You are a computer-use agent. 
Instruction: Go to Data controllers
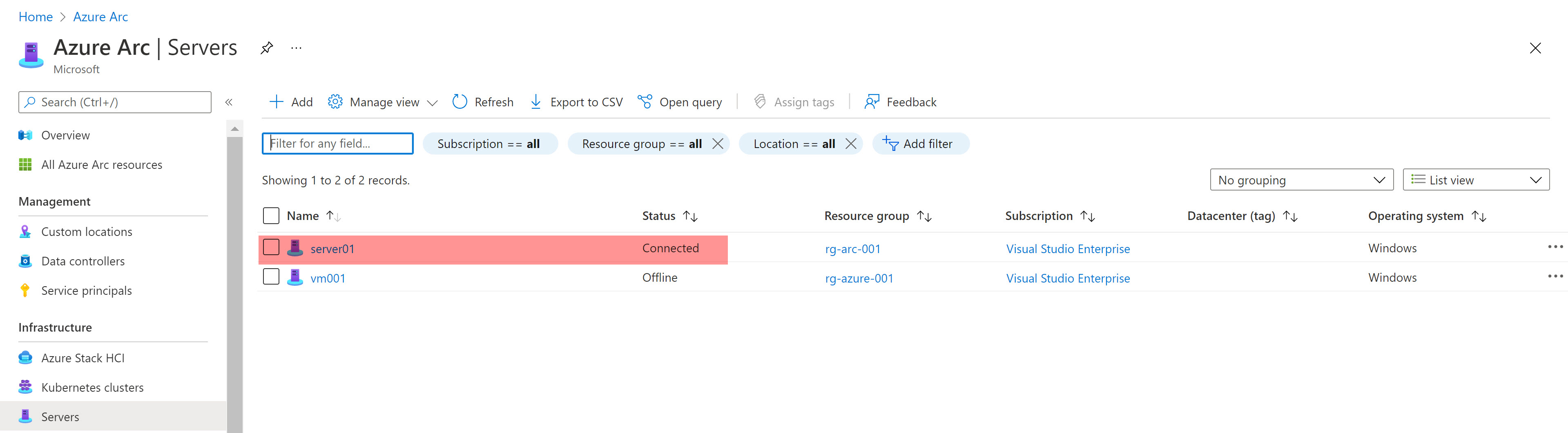click(83, 260)
